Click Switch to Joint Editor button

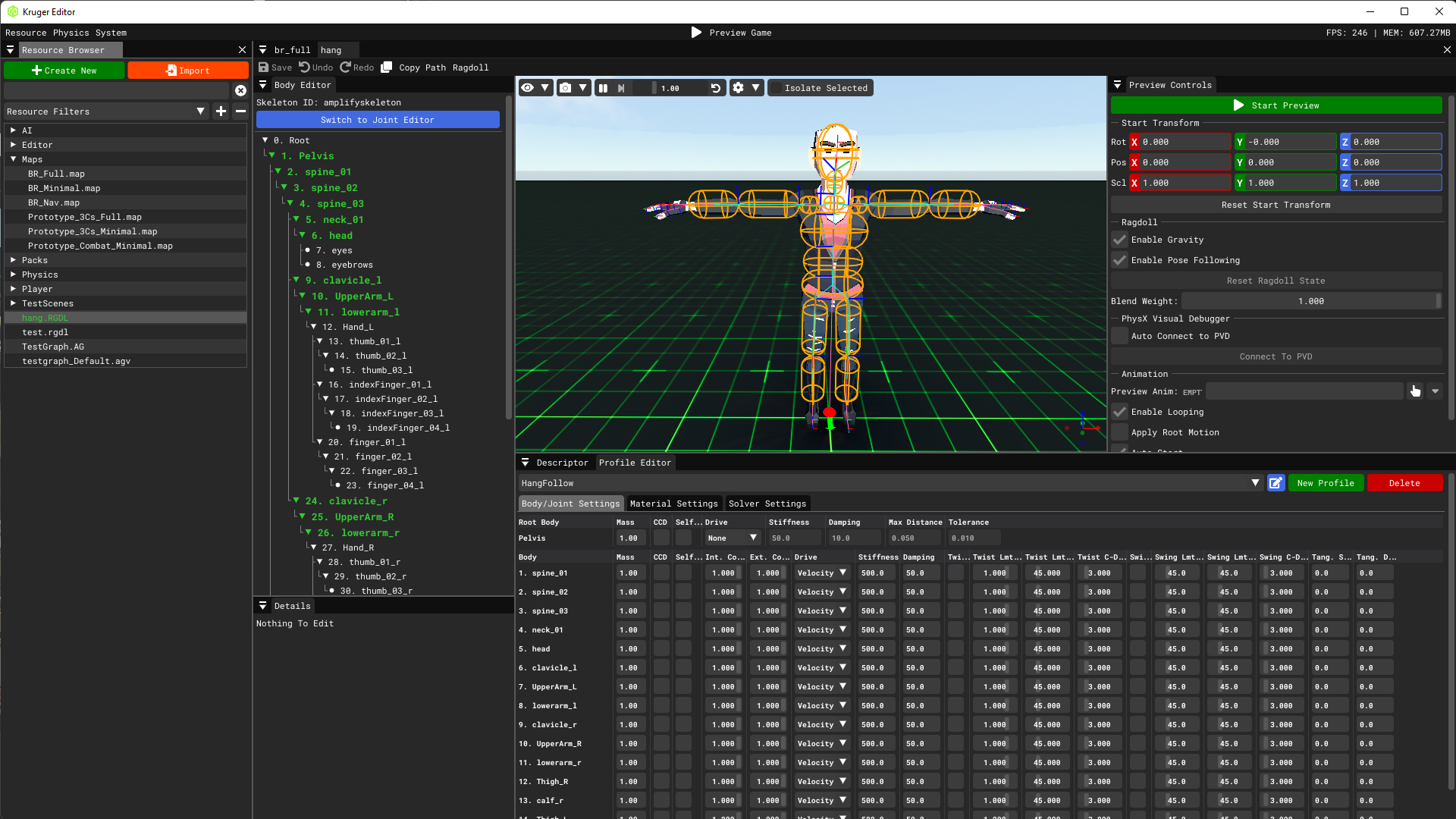378,120
